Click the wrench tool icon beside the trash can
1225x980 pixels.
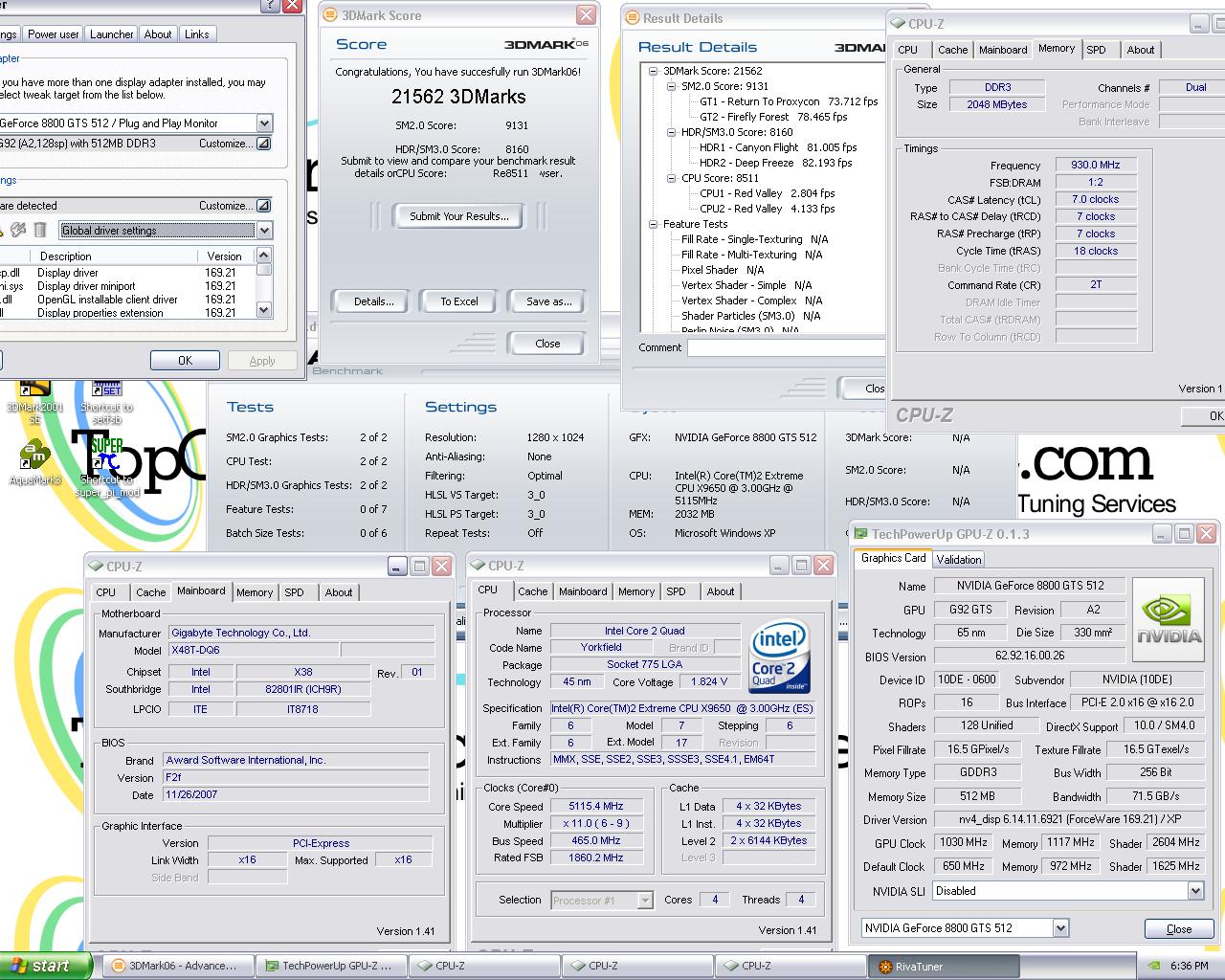[18, 230]
